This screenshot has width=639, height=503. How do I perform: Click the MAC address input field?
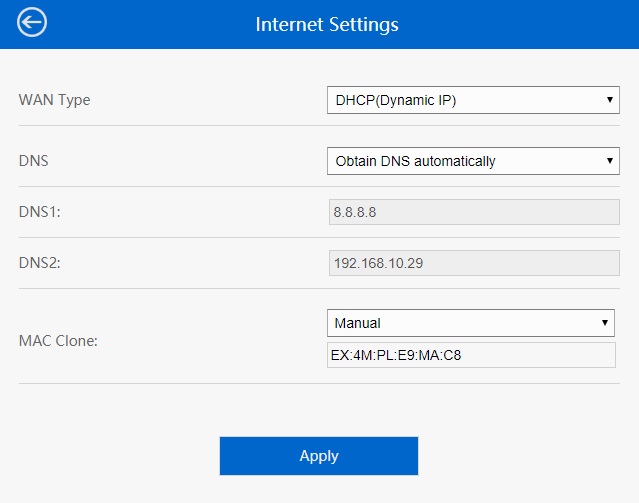pyautogui.click(x=471, y=355)
